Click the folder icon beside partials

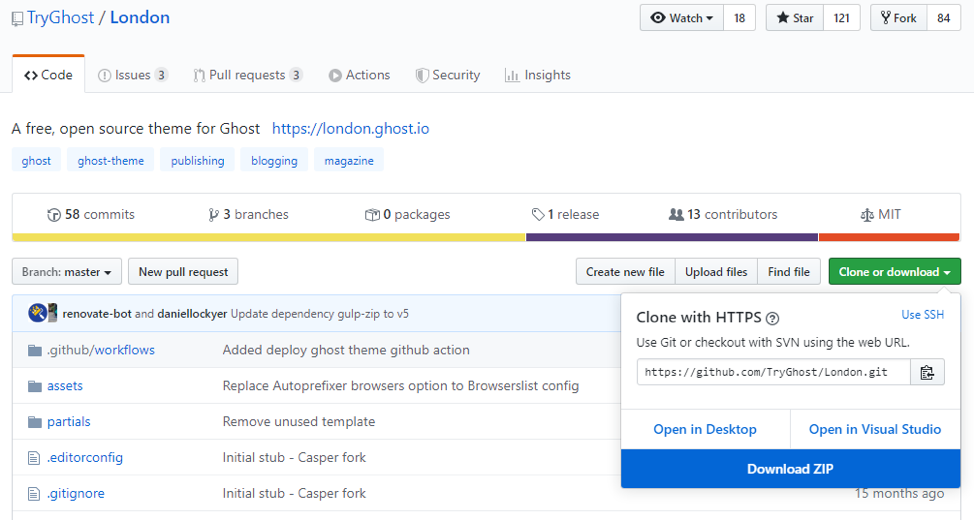click(x=35, y=422)
